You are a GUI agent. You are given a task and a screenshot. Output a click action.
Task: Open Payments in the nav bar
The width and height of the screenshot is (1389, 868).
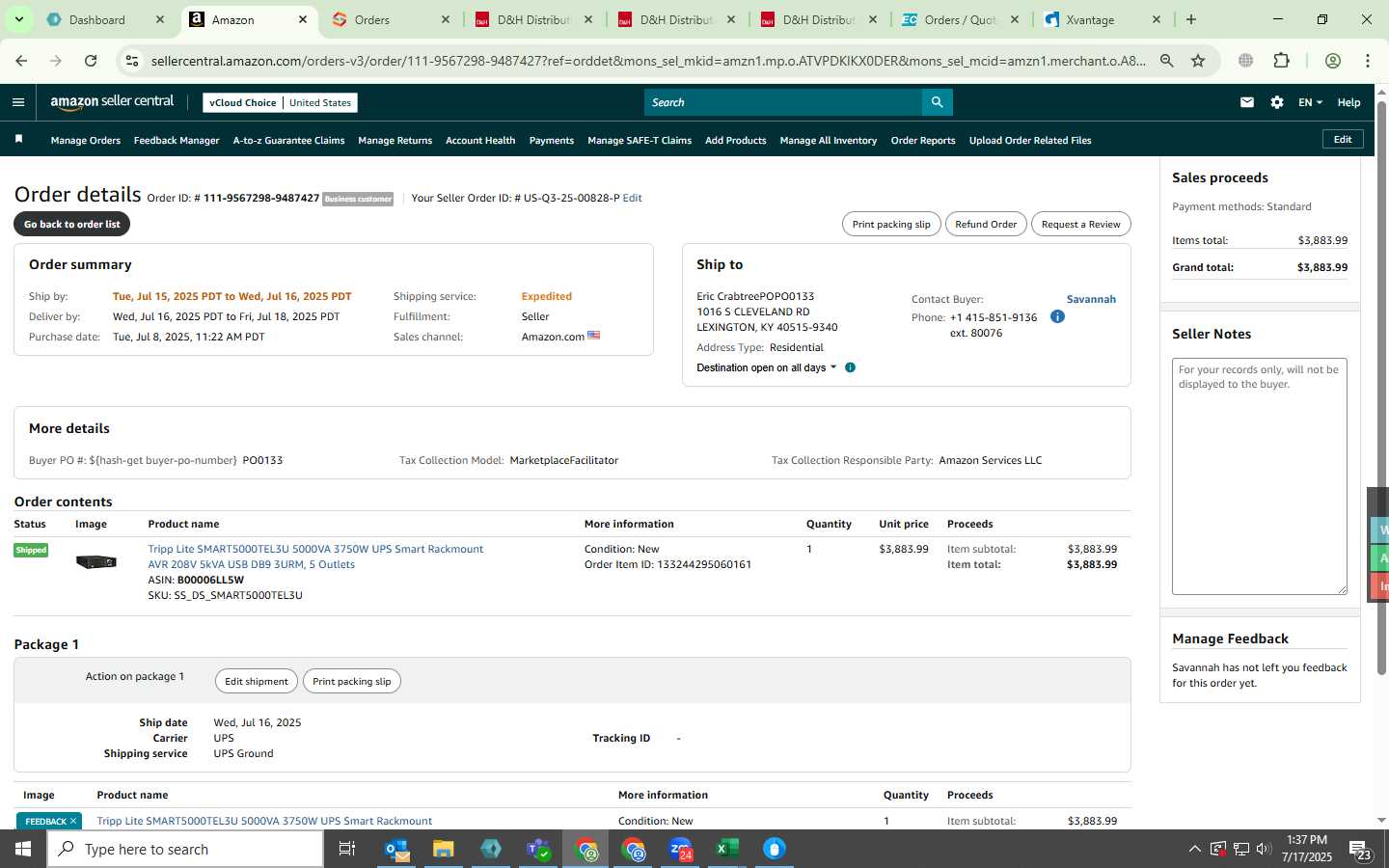[x=552, y=140]
